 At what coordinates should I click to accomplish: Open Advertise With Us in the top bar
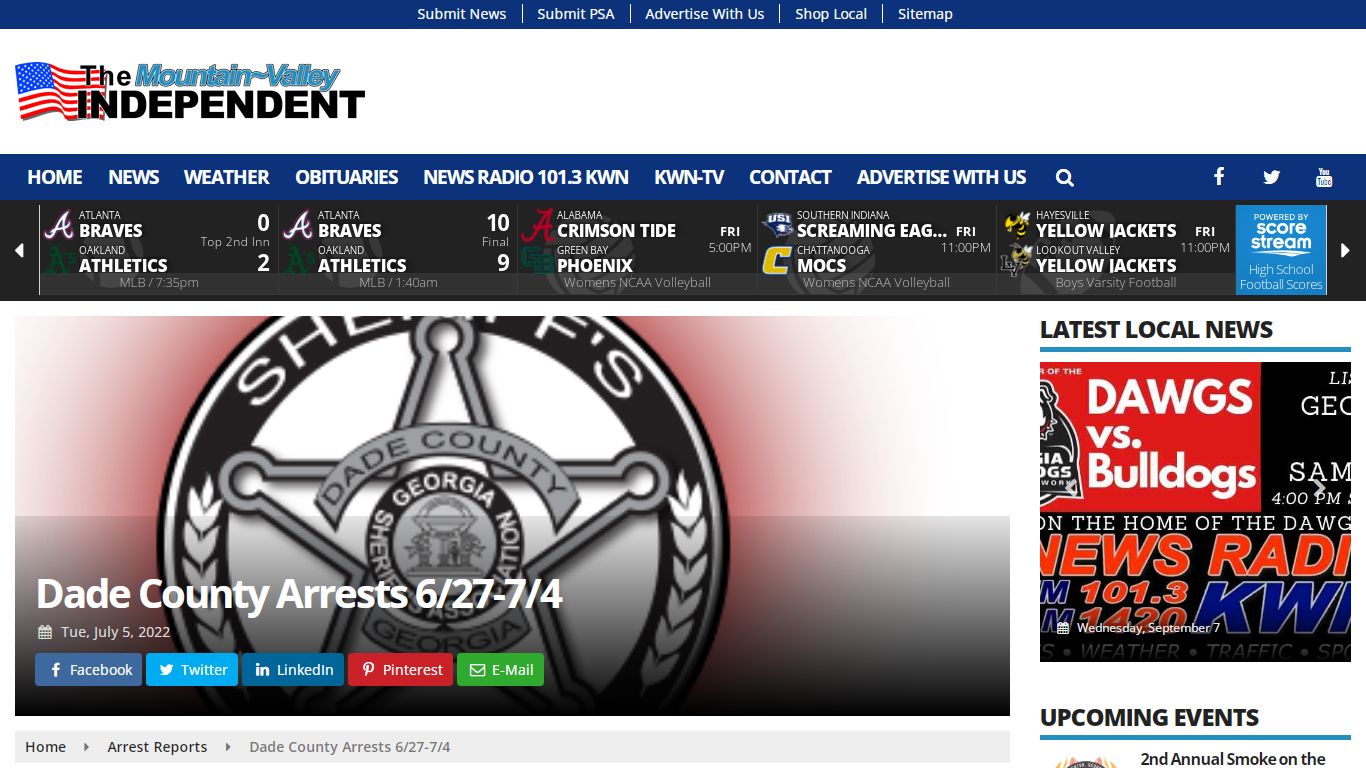pyautogui.click(x=705, y=14)
